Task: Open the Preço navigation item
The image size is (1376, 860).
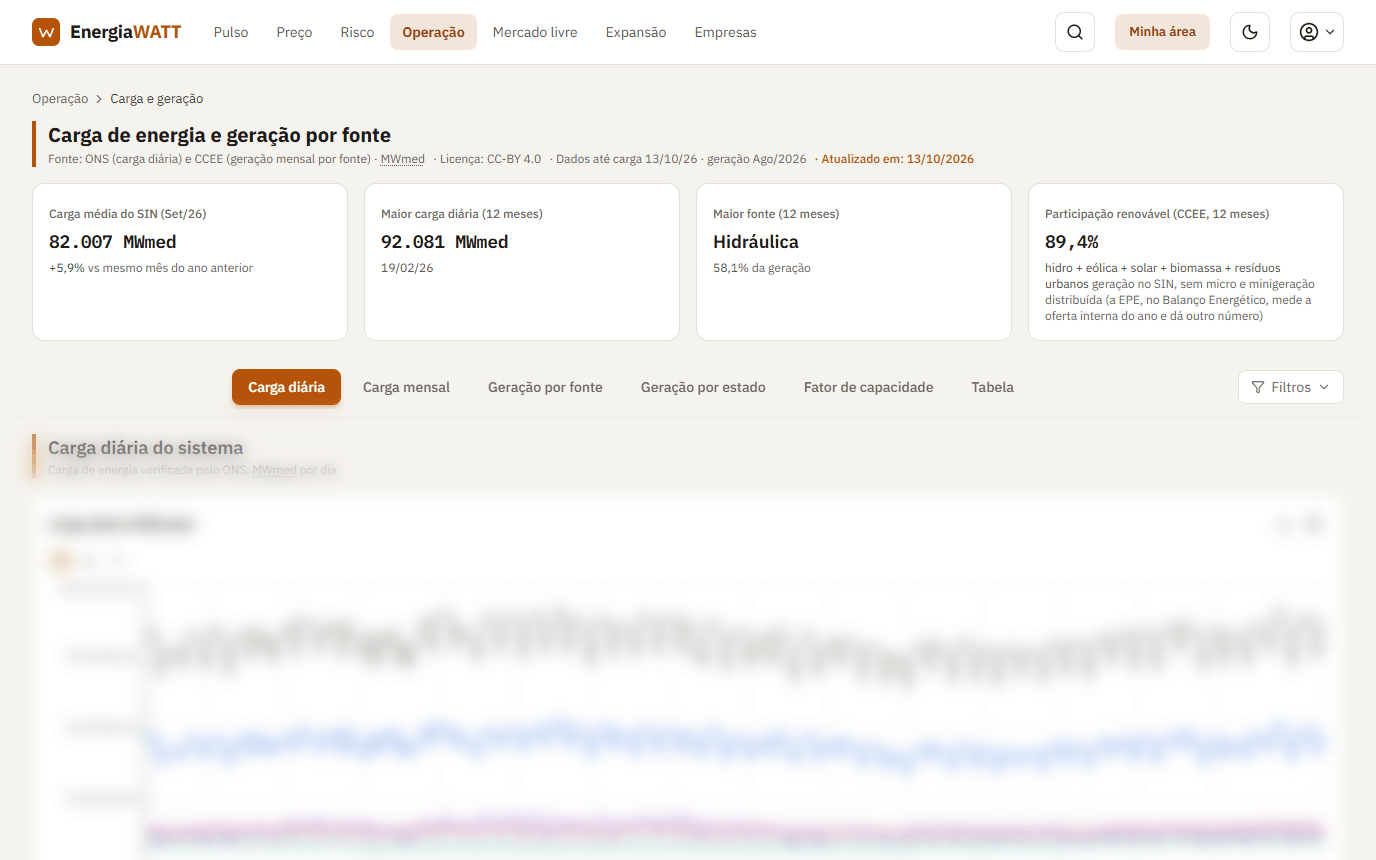Action: click(295, 32)
